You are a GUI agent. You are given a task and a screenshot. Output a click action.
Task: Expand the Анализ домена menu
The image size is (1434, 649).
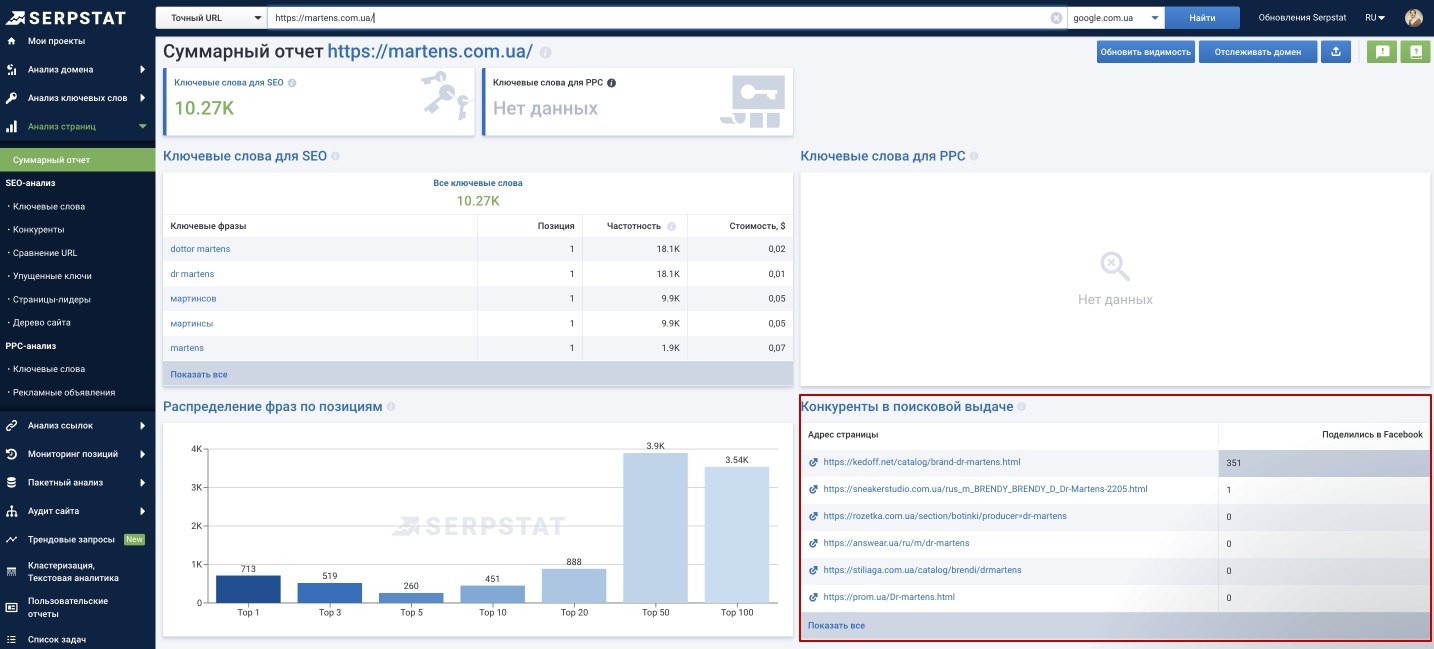(143, 70)
